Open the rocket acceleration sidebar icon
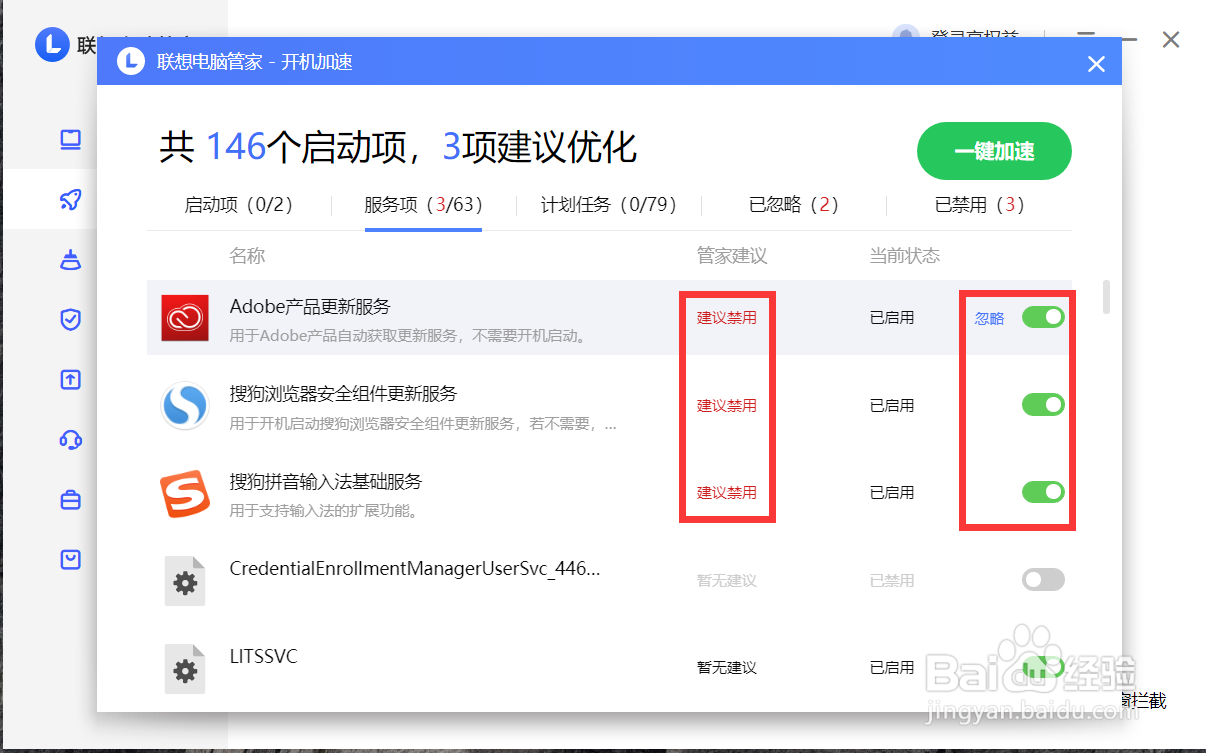Viewport: 1206px width, 753px height. (70, 200)
